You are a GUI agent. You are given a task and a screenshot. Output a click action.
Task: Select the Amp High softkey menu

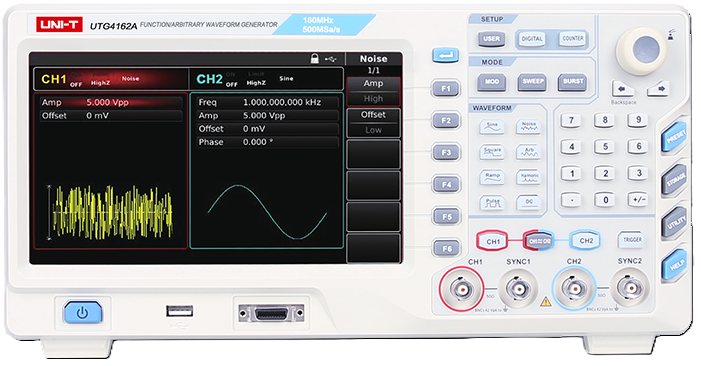click(x=373, y=91)
